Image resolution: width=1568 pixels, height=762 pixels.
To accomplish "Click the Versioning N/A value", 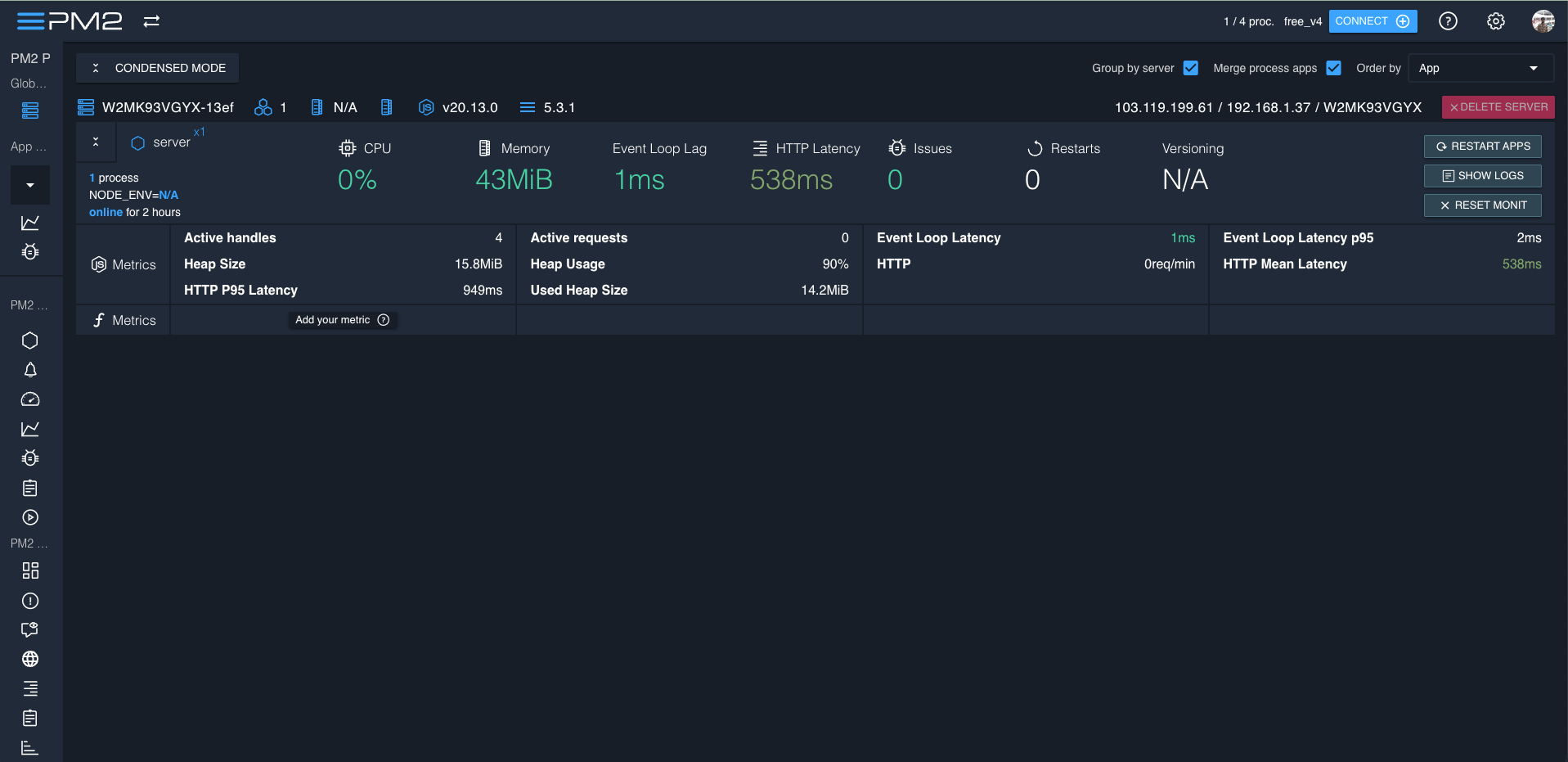I will tap(1184, 180).
